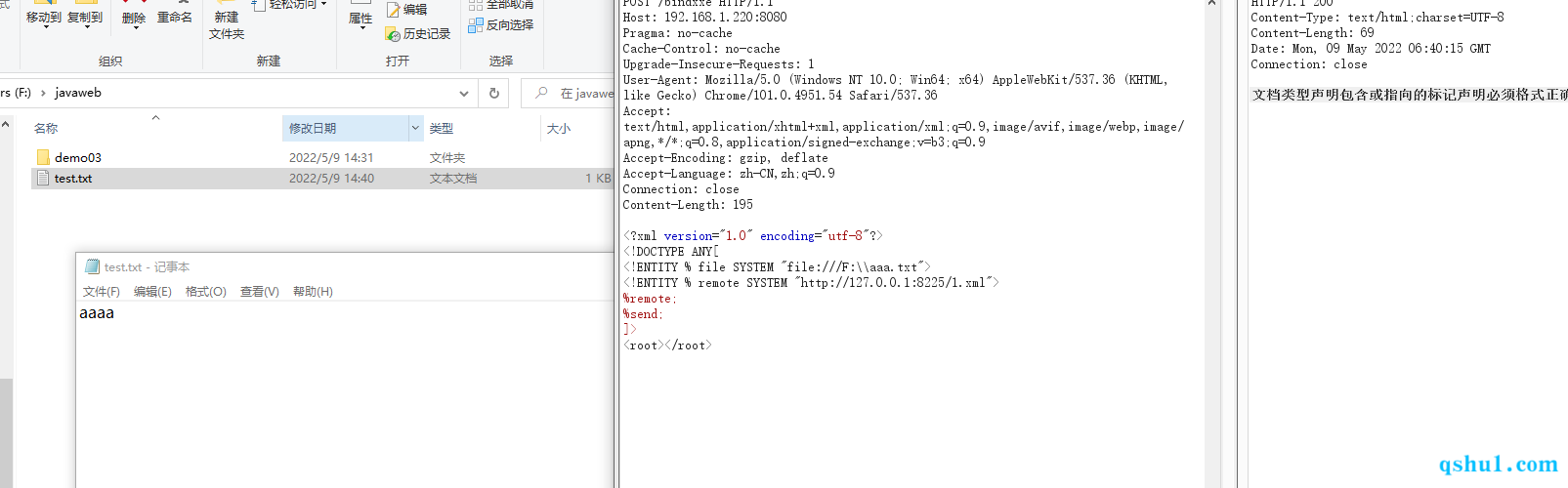
Task: Open Notepad 帮助(H) menu
Action: pos(313,292)
